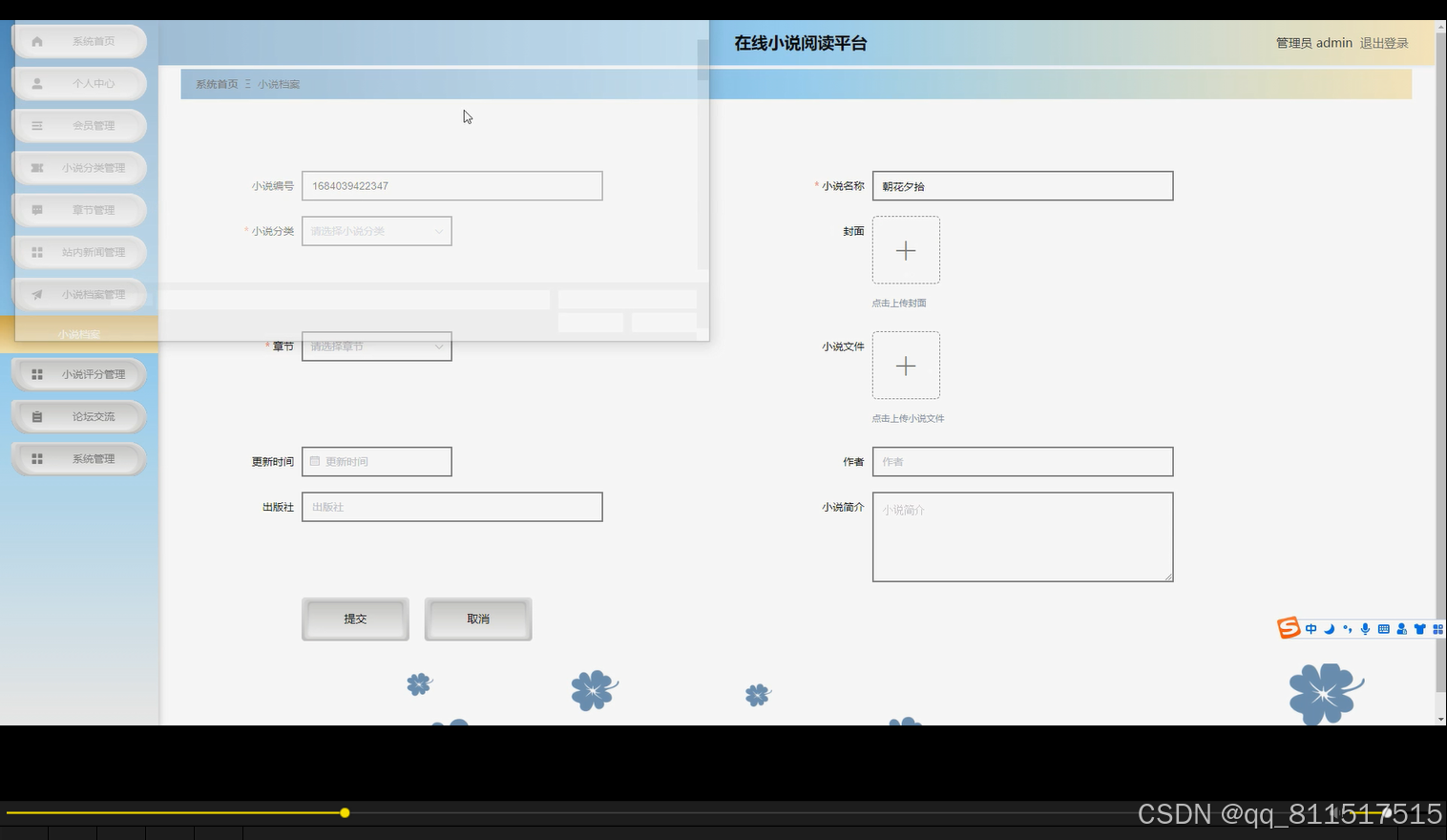Toggle Sogou punctuation mode icon

pos(1347,629)
